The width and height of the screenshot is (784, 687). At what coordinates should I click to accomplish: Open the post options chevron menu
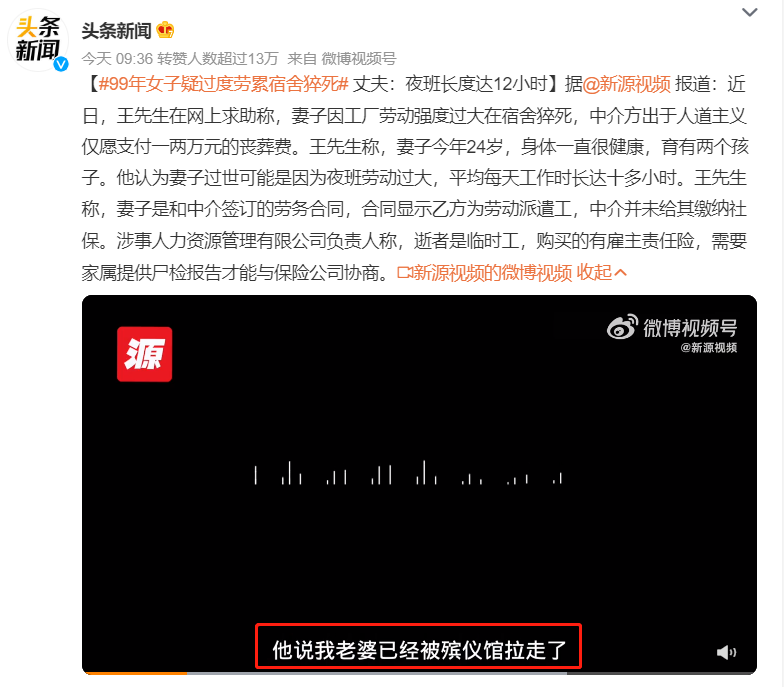pos(749,12)
